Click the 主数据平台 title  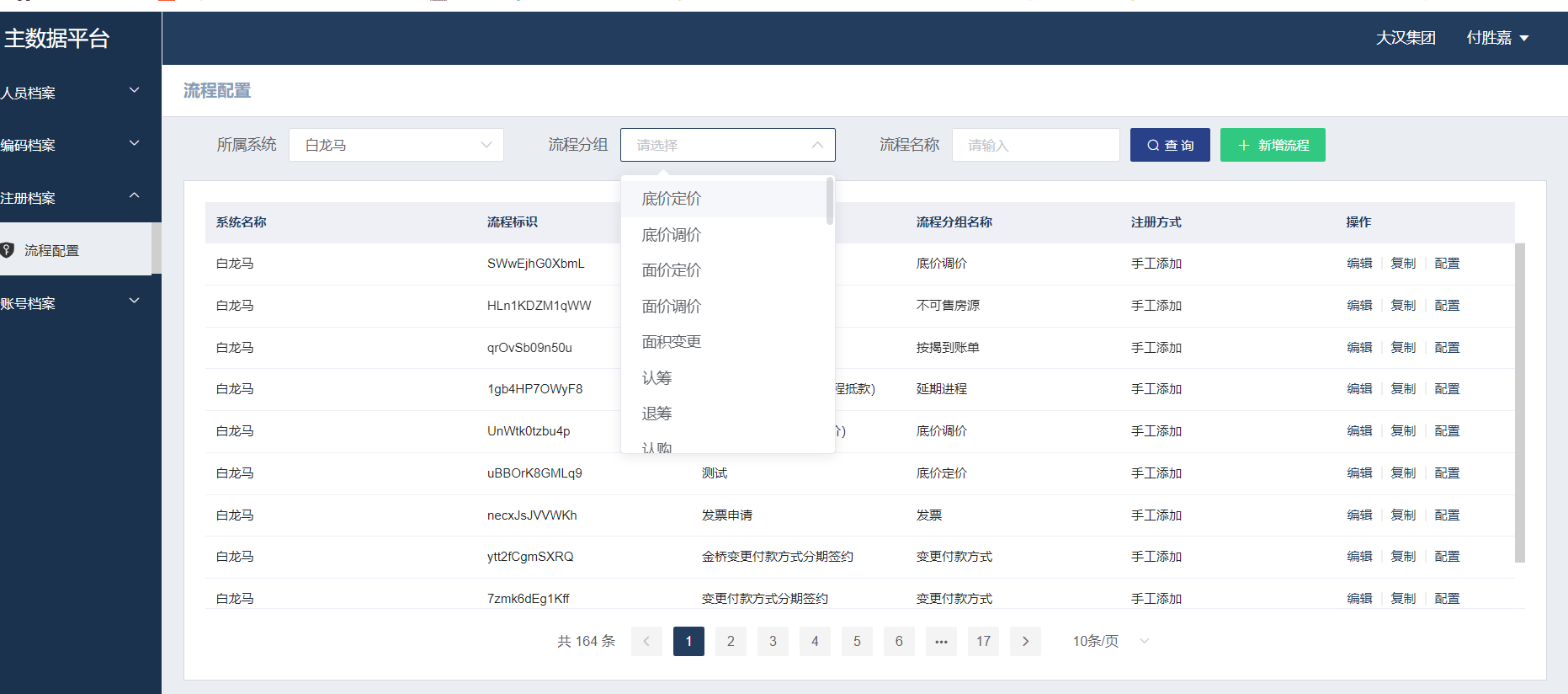coord(56,39)
